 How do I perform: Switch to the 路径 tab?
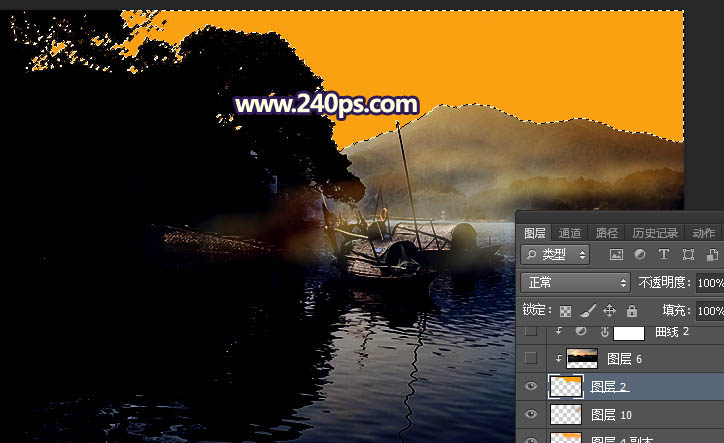(606, 233)
